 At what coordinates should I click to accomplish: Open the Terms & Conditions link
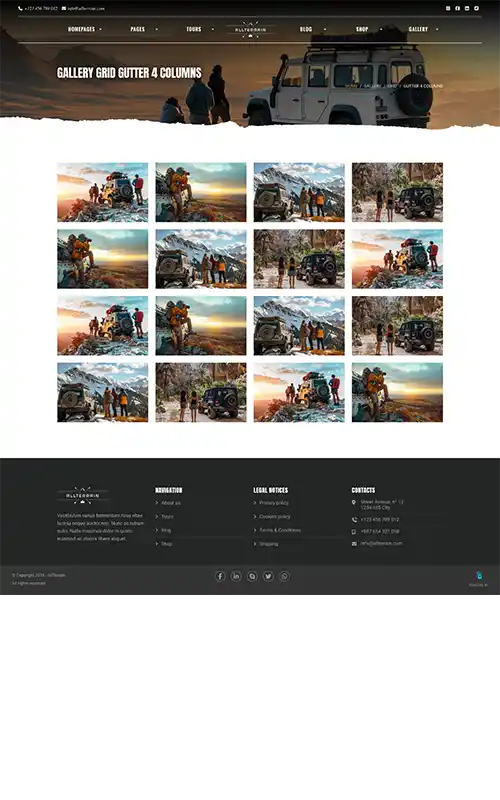(x=280, y=530)
